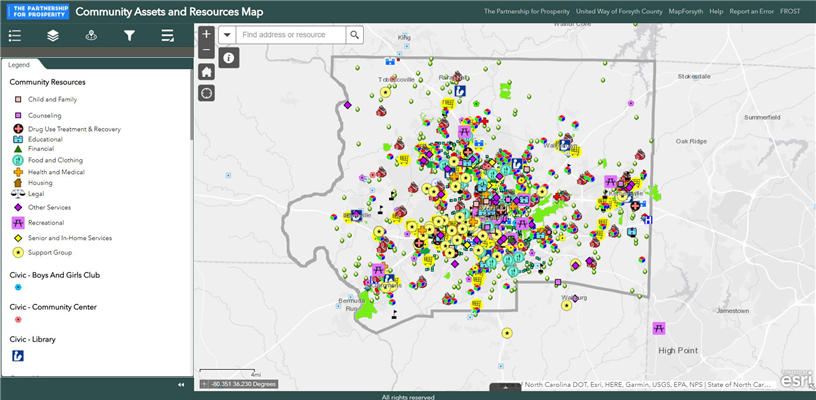This screenshot has height=400, width=816.
Task: Open the MapForsyth link
Action: point(684,11)
